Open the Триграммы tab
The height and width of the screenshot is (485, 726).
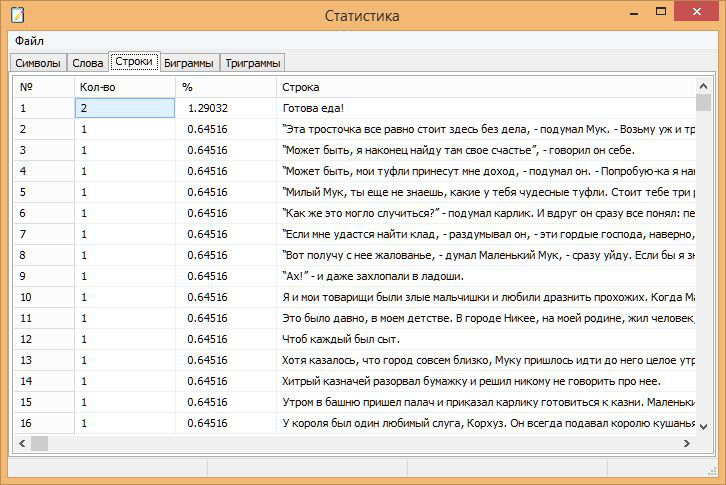click(x=253, y=63)
